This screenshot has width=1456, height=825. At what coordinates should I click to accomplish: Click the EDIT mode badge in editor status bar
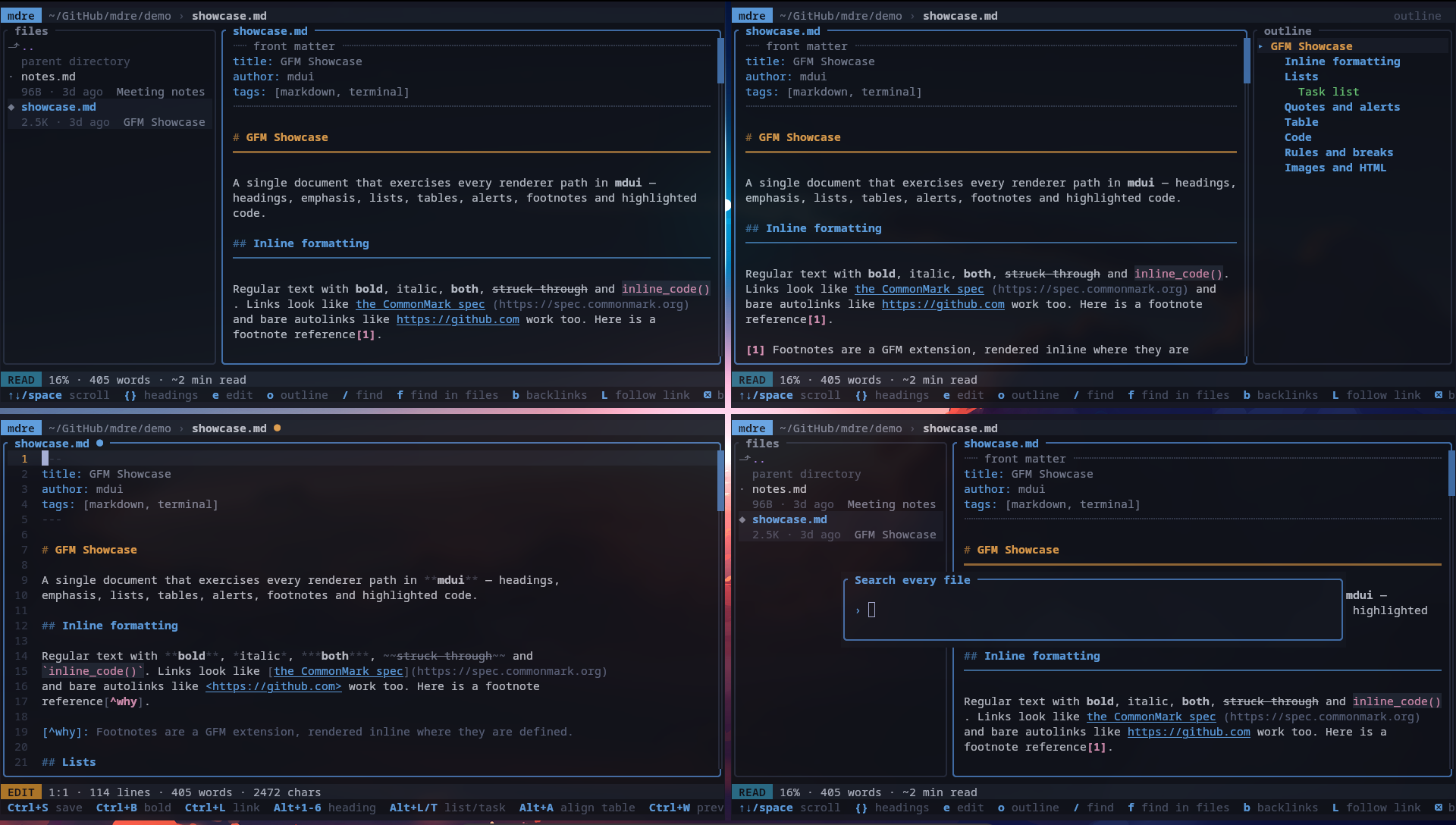[x=21, y=792]
